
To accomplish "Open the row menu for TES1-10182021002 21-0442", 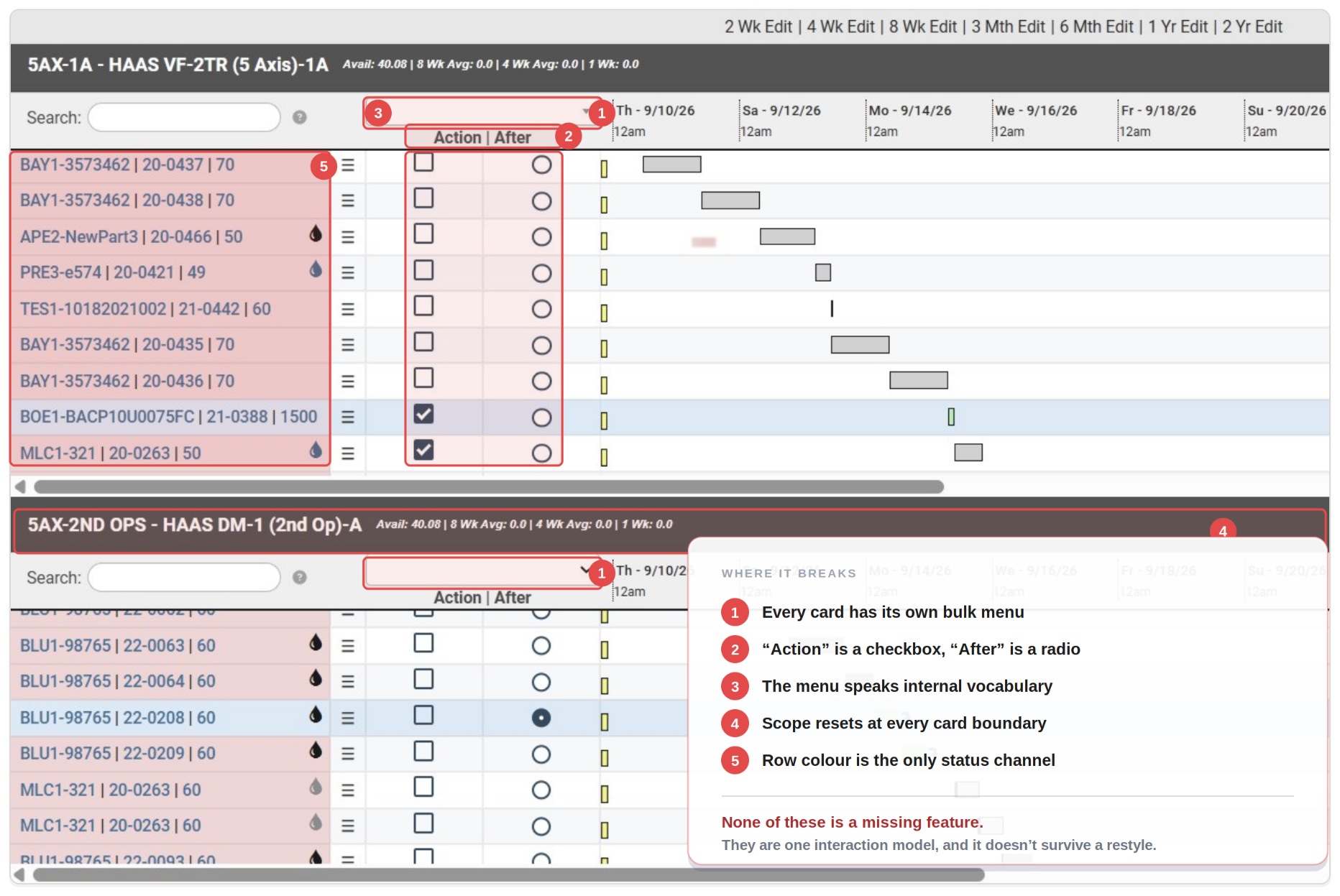I will click(x=348, y=309).
